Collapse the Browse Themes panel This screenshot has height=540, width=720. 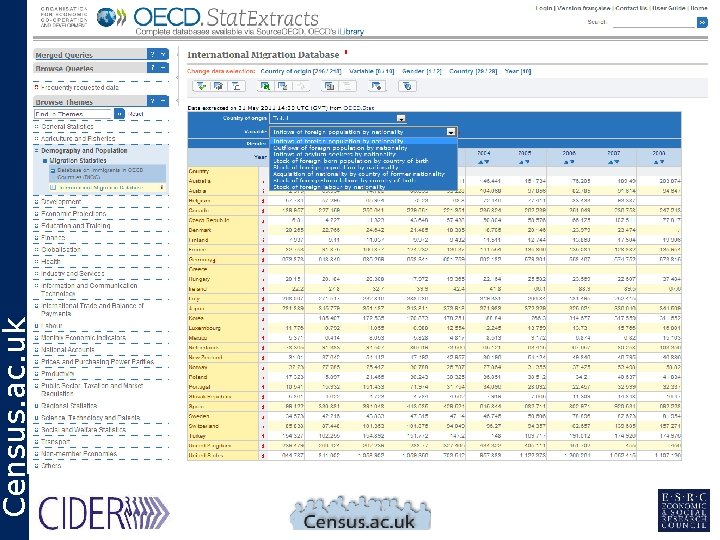[163, 101]
